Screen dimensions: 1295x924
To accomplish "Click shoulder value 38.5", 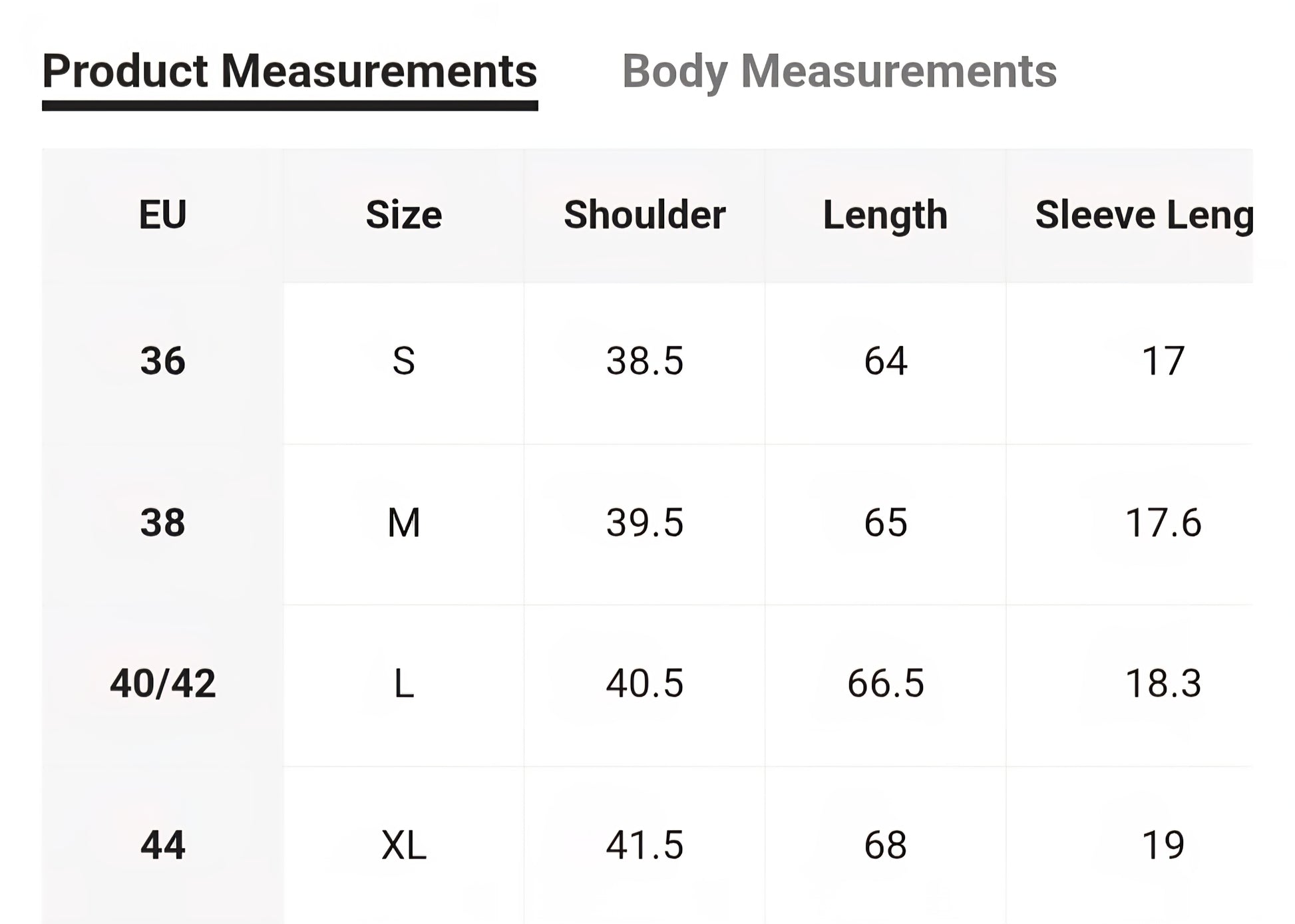I will pos(644,361).
